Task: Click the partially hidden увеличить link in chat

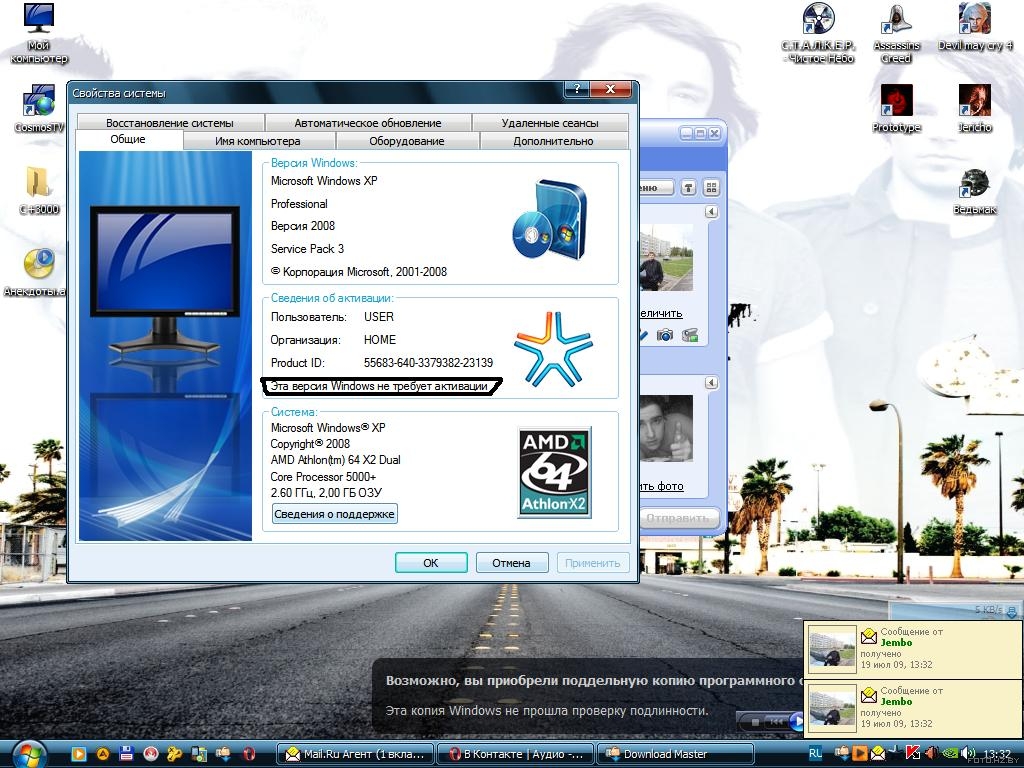Action: pos(661,313)
